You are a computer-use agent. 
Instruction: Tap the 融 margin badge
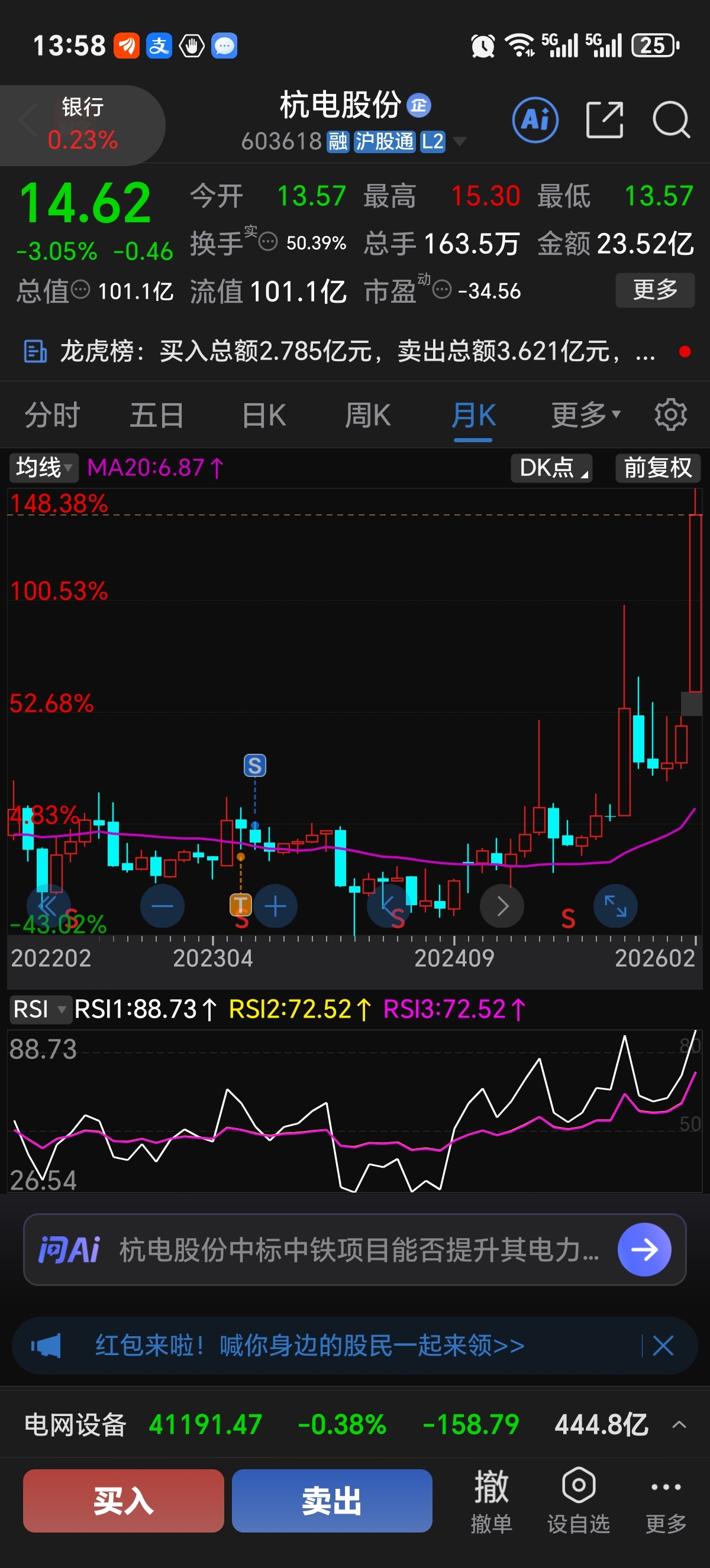click(x=338, y=142)
